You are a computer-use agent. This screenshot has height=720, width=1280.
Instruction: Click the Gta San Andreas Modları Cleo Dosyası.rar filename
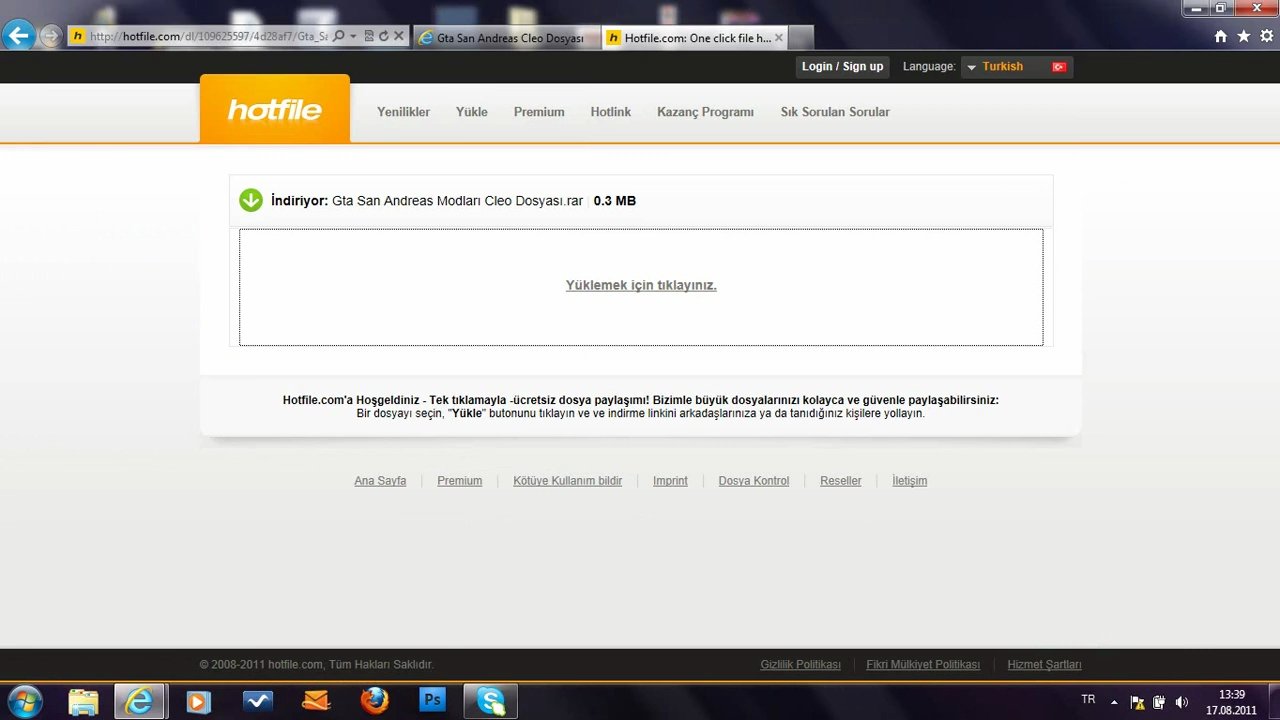(457, 201)
